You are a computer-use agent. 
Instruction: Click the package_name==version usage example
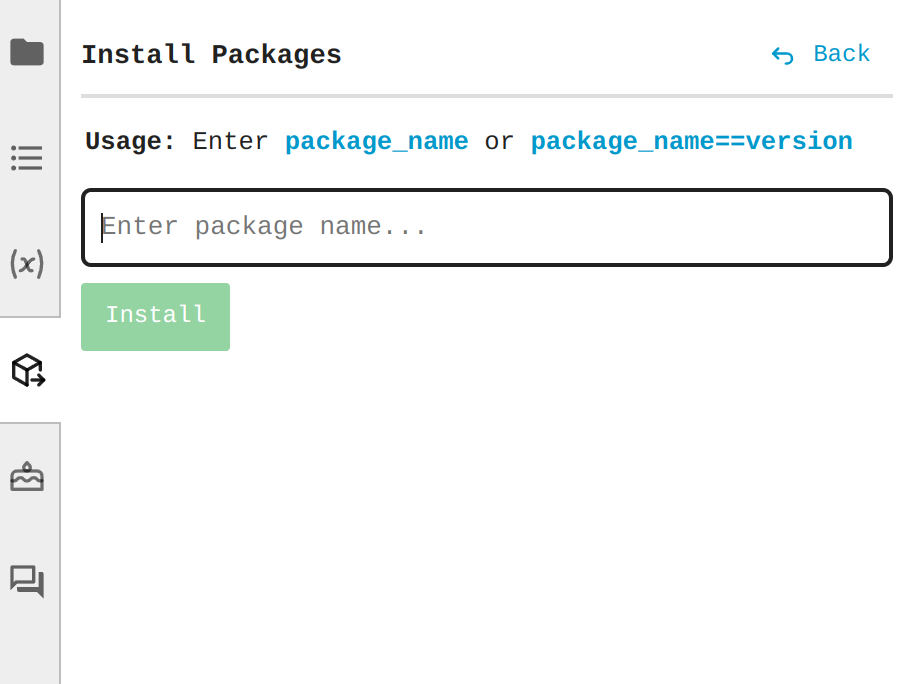(691, 142)
